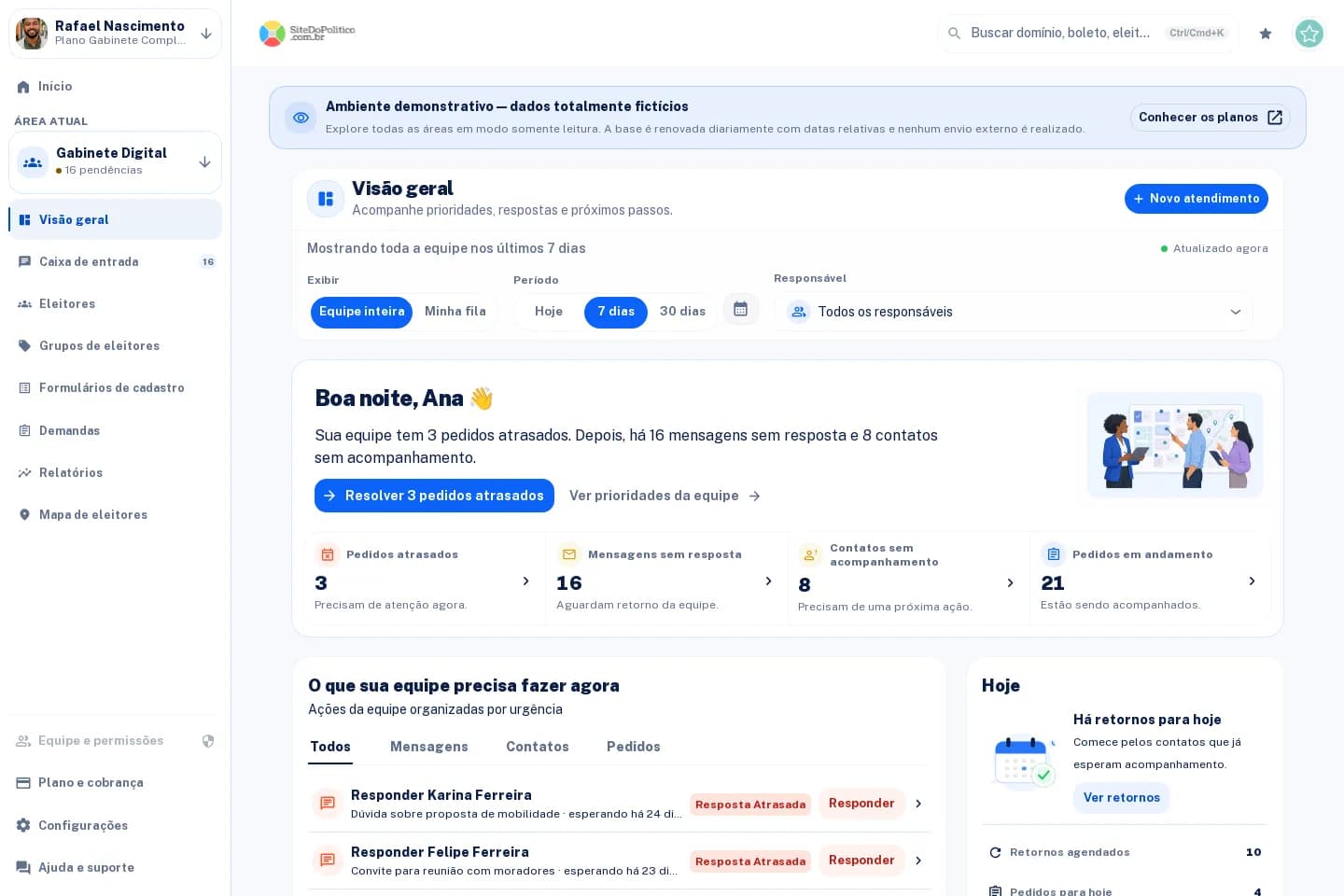Click the shield icon beside Equipe e permissões
Viewport: 1344px width, 896px height.
(208, 741)
